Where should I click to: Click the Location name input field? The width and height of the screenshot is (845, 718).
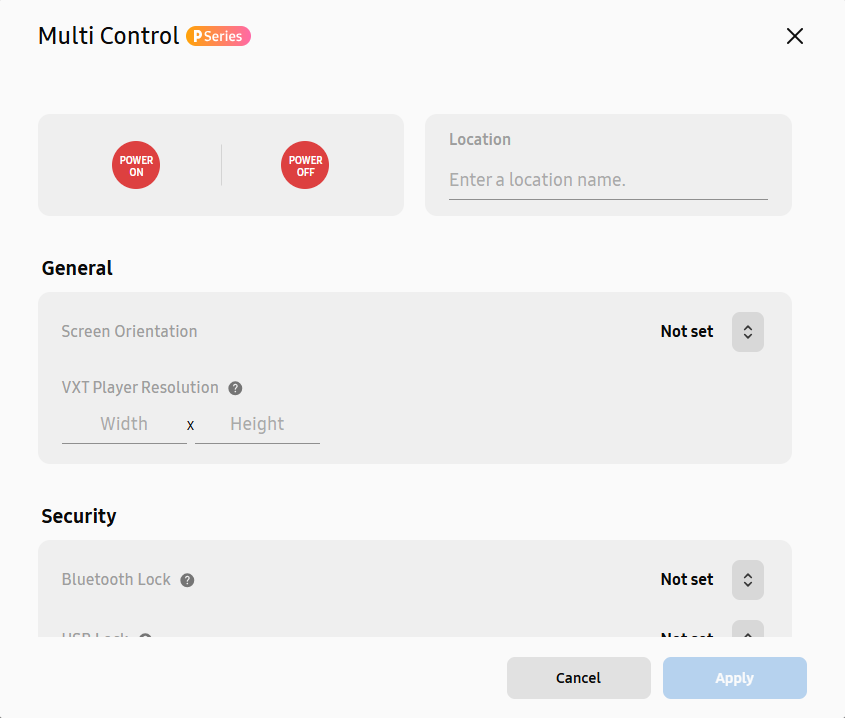click(608, 180)
